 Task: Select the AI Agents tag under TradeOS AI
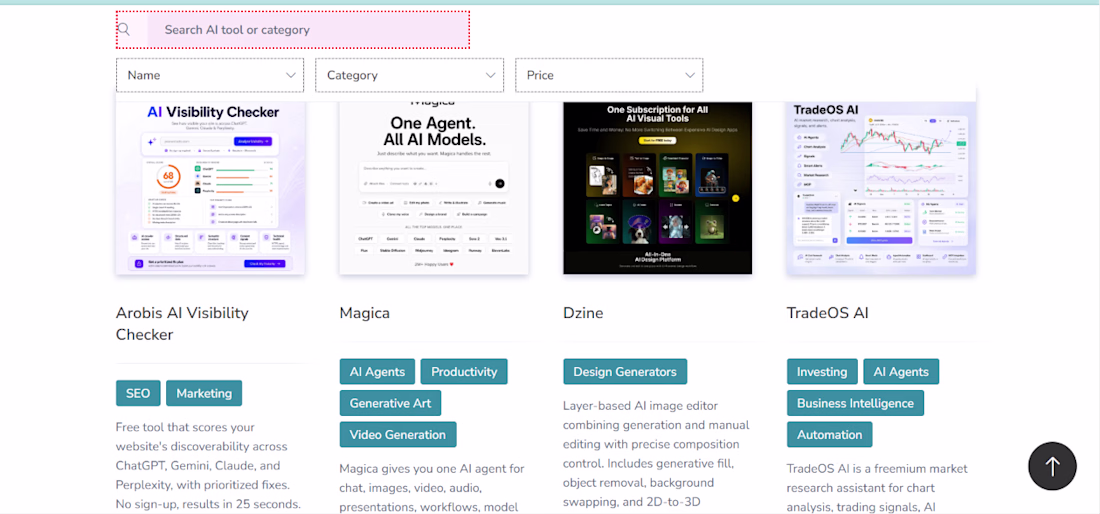(x=901, y=372)
